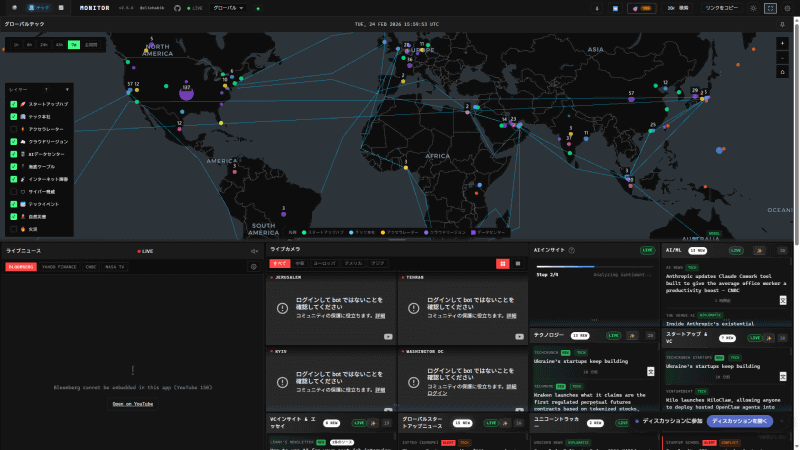Select BLOOMBERG news channel

pos(21,267)
